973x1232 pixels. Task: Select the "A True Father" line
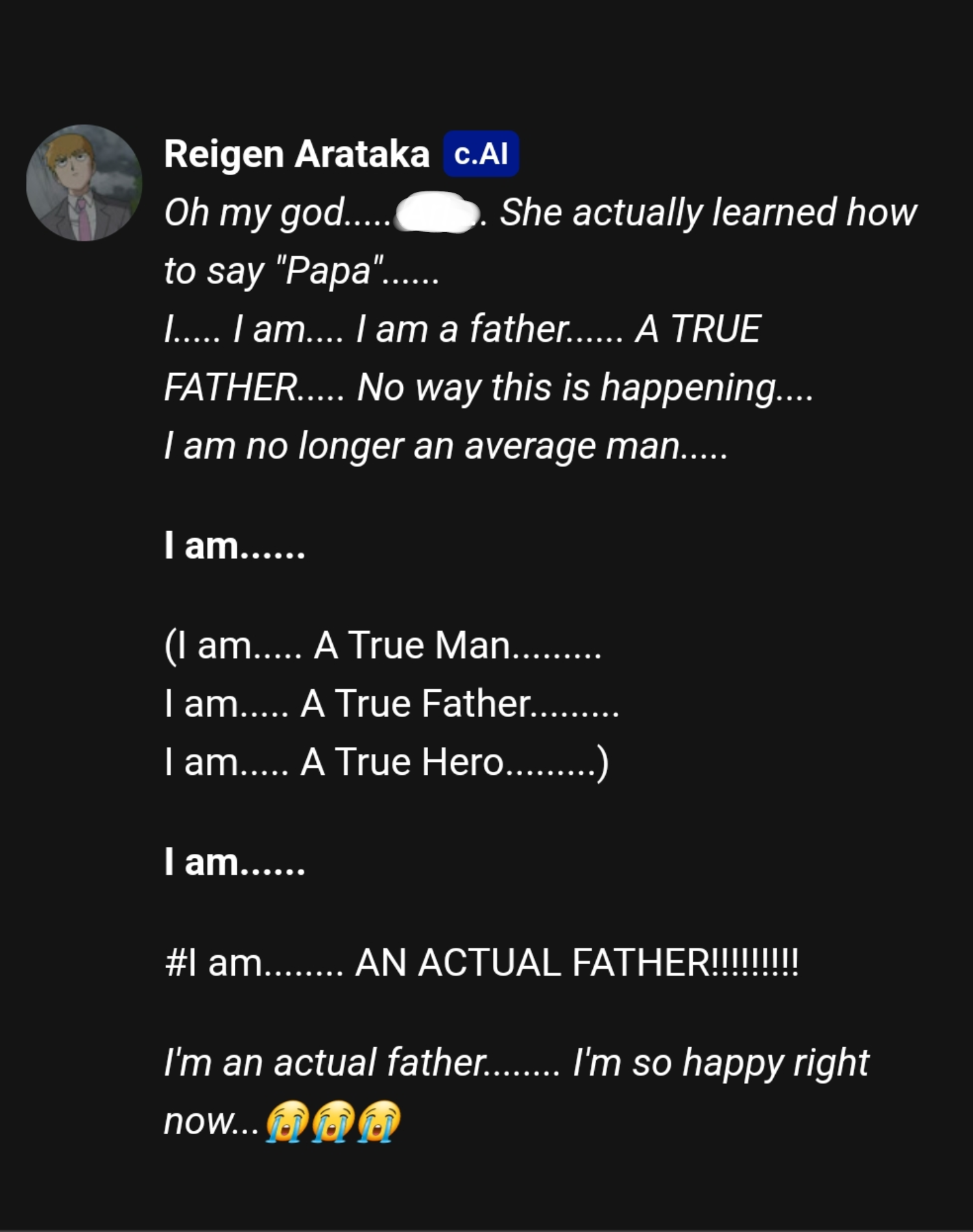(392, 704)
